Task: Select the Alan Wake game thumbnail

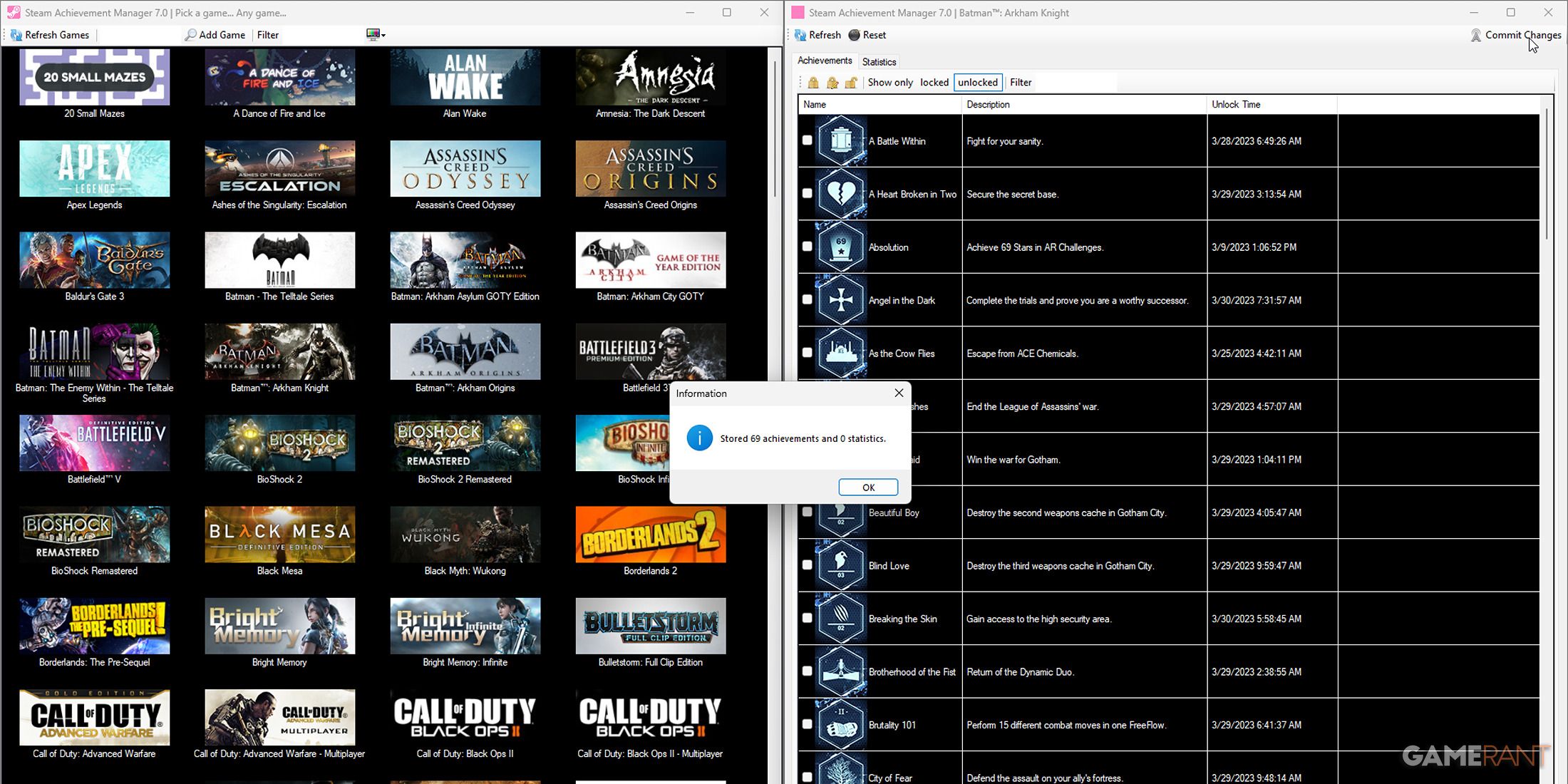Action: (465, 77)
